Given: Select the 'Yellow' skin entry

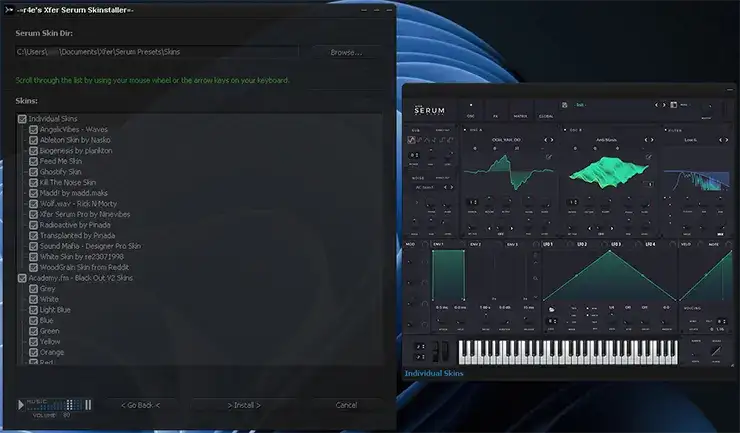Looking at the screenshot, I should pyautogui.click(x=50, y=342).
